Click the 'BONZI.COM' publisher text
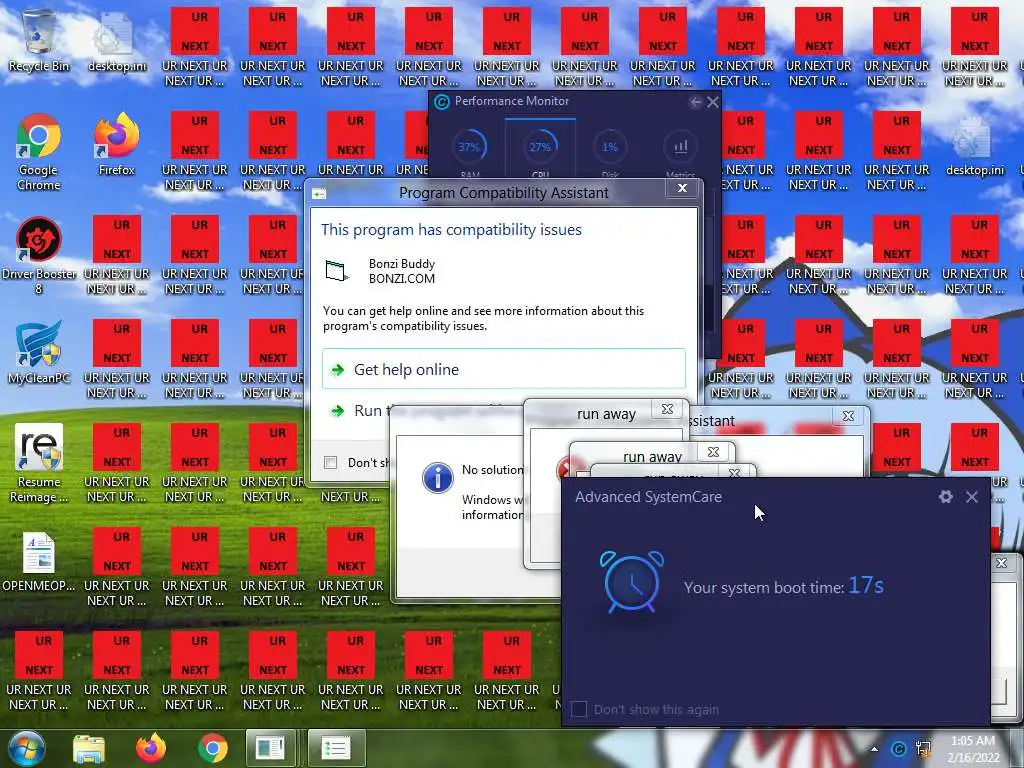Screen dimensions: 1024x768 (x=402, y=279)
